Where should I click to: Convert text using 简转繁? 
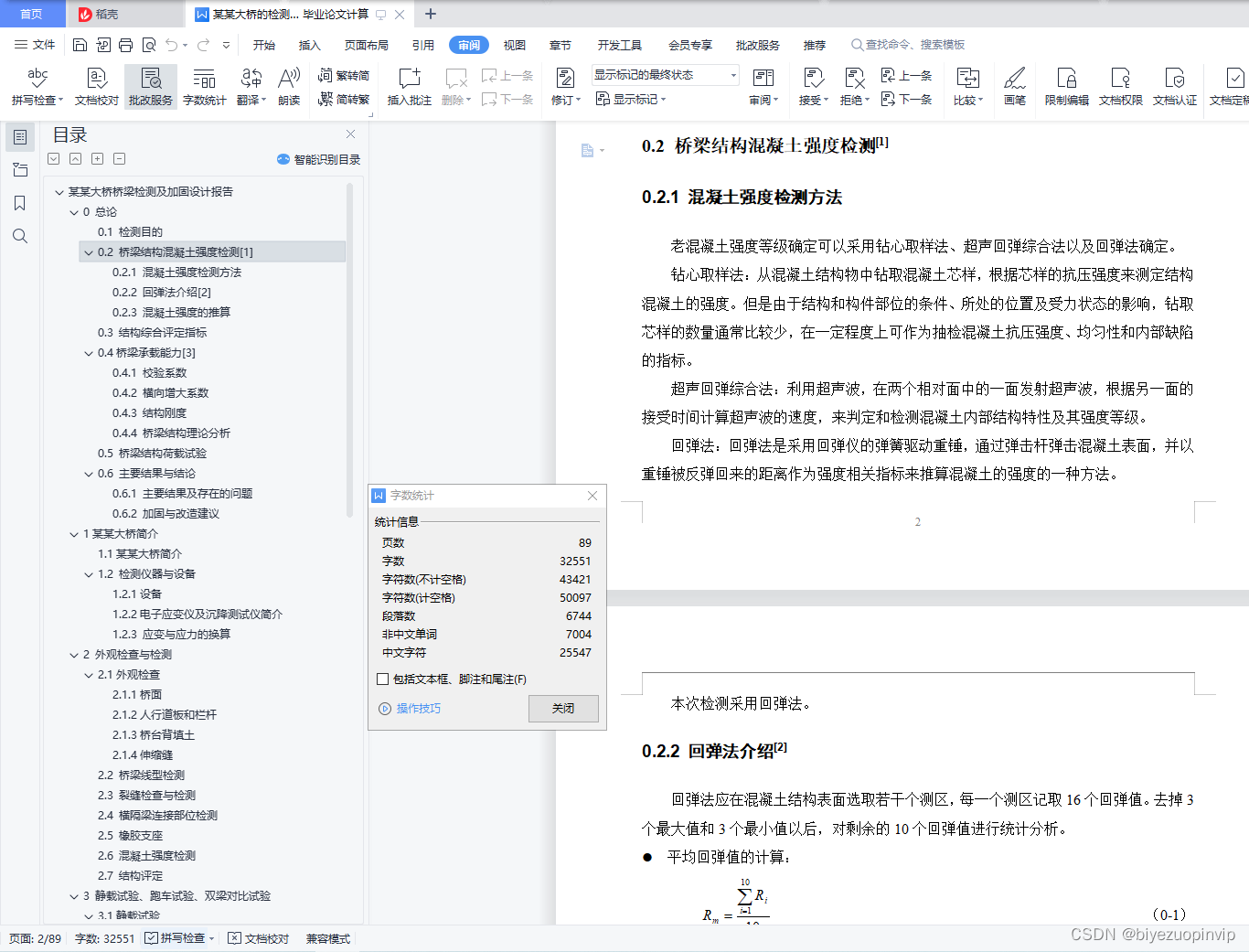[344, 99]
